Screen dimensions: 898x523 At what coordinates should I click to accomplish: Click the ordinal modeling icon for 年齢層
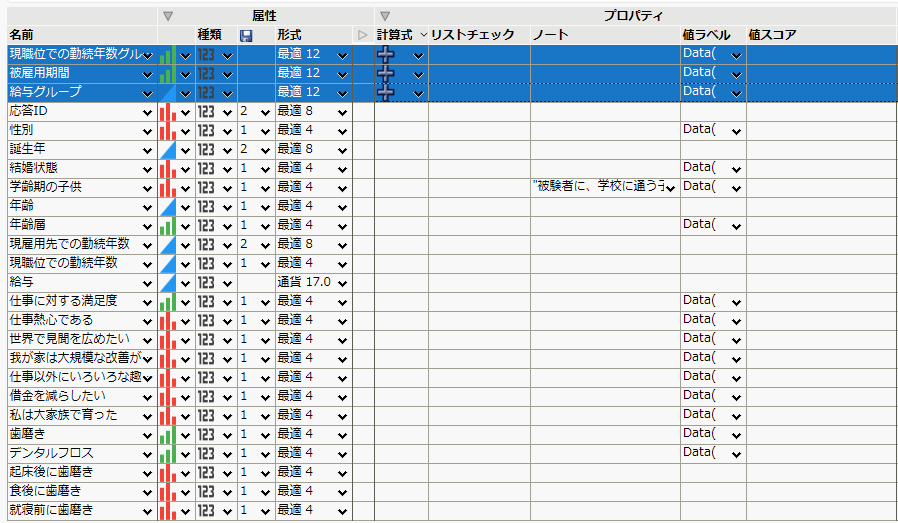[x=168, y=225]
